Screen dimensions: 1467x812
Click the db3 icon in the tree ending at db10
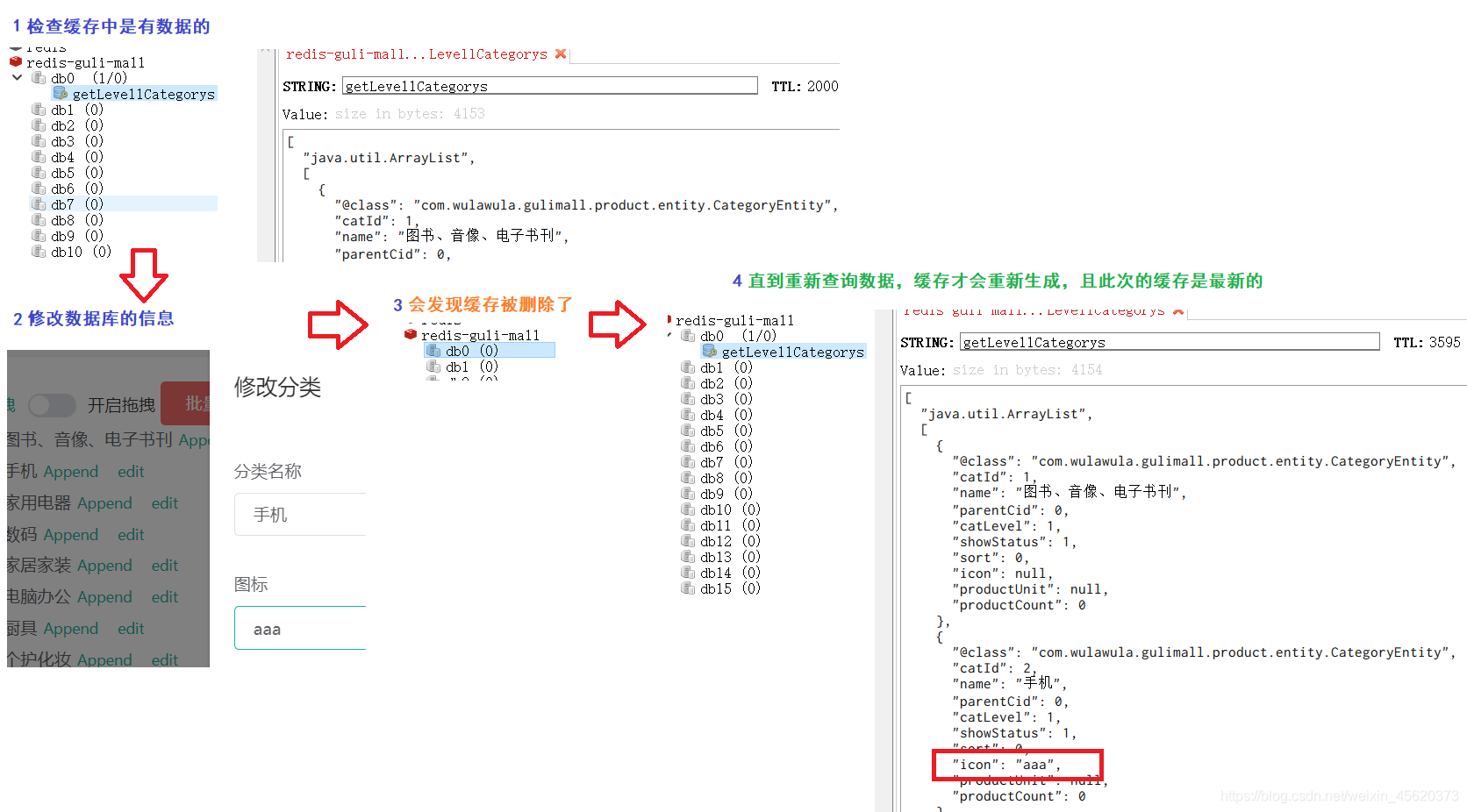coord(39,141)
